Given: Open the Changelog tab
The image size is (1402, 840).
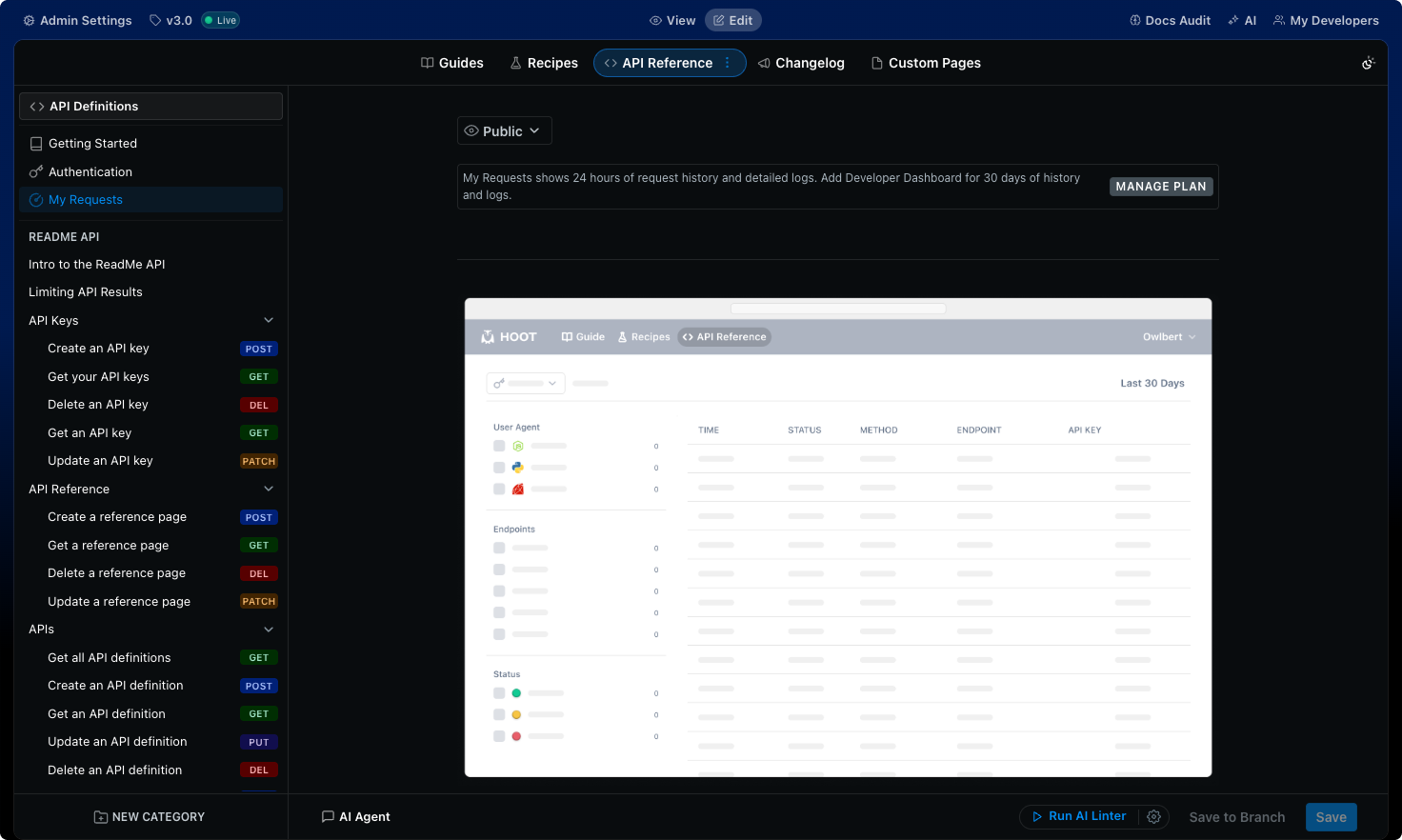Looking at the screenshot, I should pyautogui.click(x=801, y=63).
